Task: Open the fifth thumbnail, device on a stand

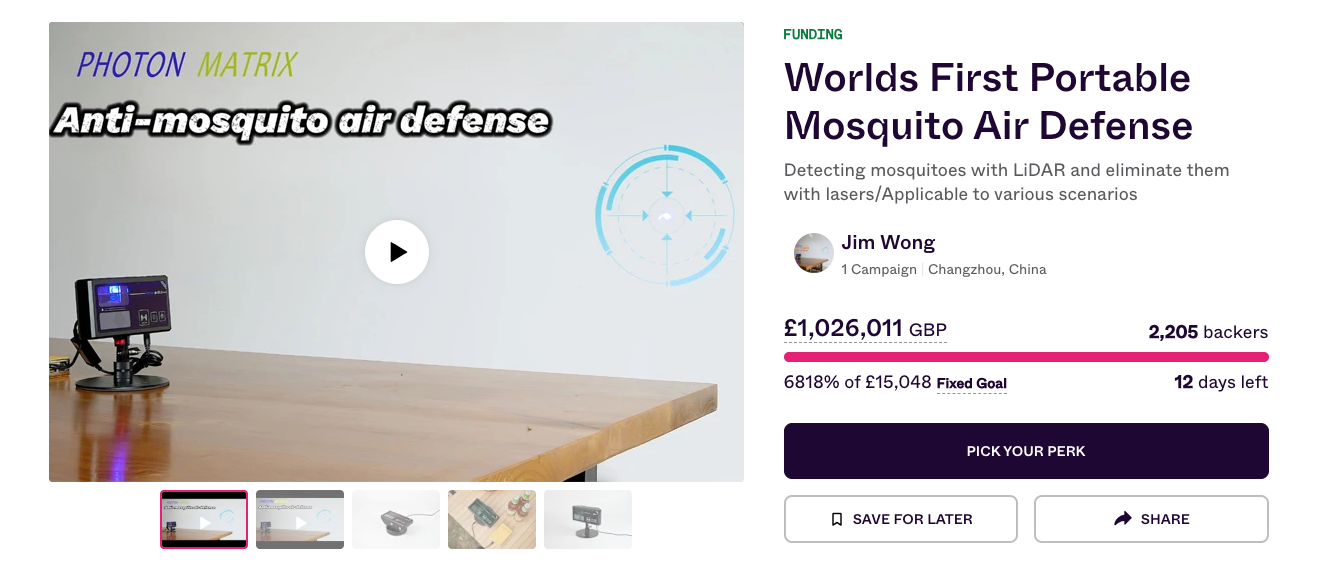Action: click(x=588, y=519)
